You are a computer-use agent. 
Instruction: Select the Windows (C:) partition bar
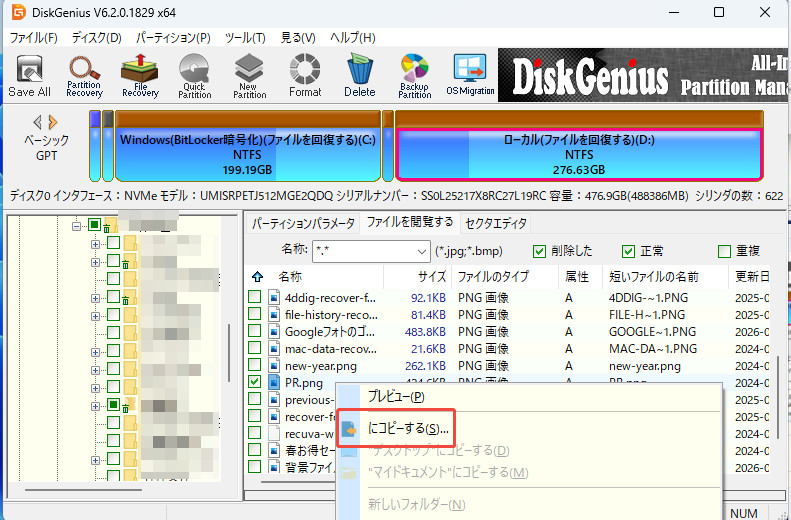tap(248, 146)
